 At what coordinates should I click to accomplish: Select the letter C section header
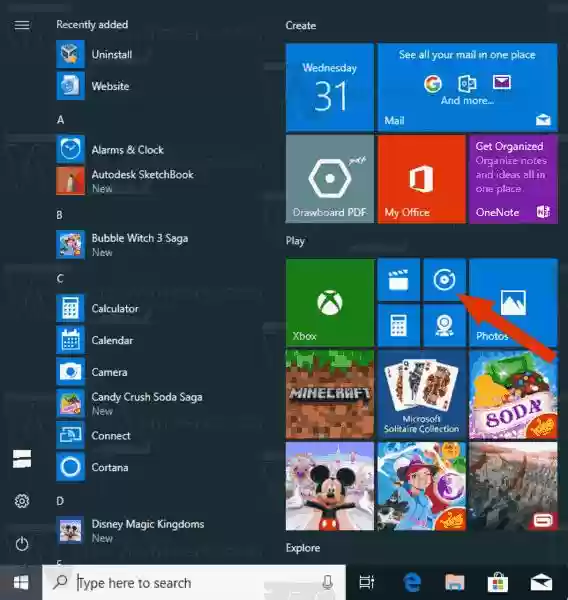point(60,278)
